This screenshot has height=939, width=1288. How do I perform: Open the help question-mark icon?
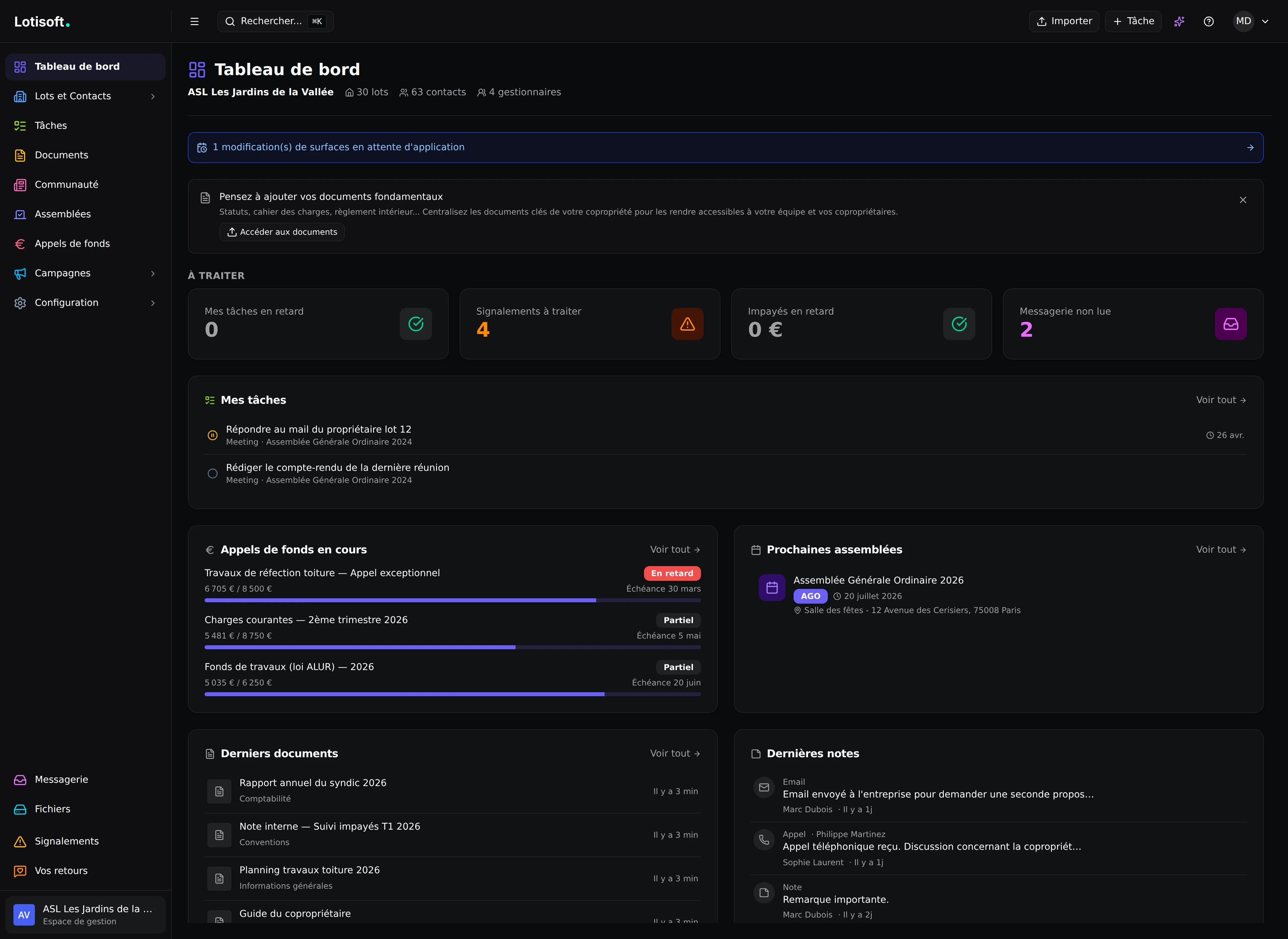tap(1209, 21)
